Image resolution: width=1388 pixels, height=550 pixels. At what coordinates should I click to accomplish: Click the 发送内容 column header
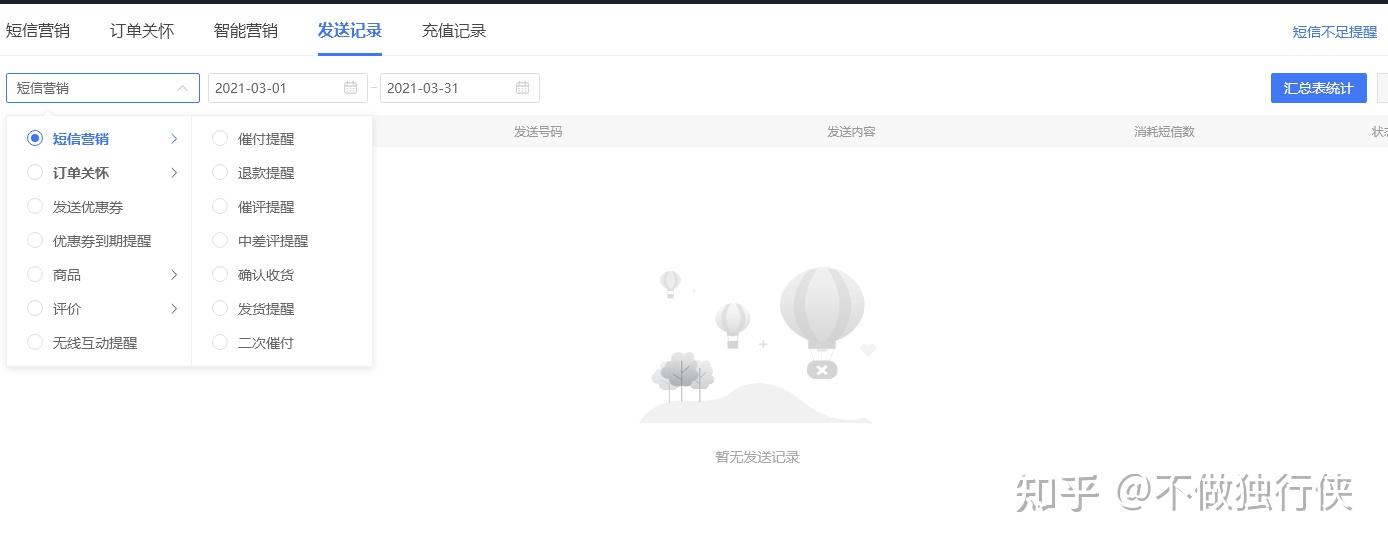click(x=851, y=132)
